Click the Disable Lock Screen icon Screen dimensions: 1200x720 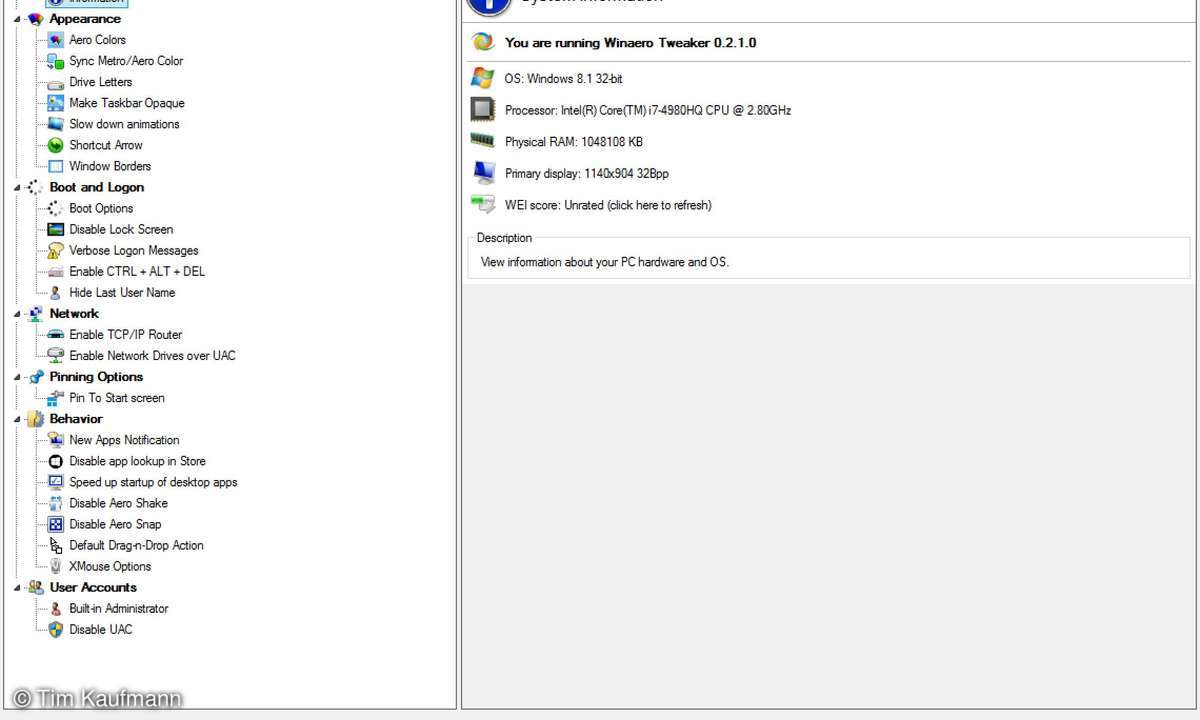(56, 229)
